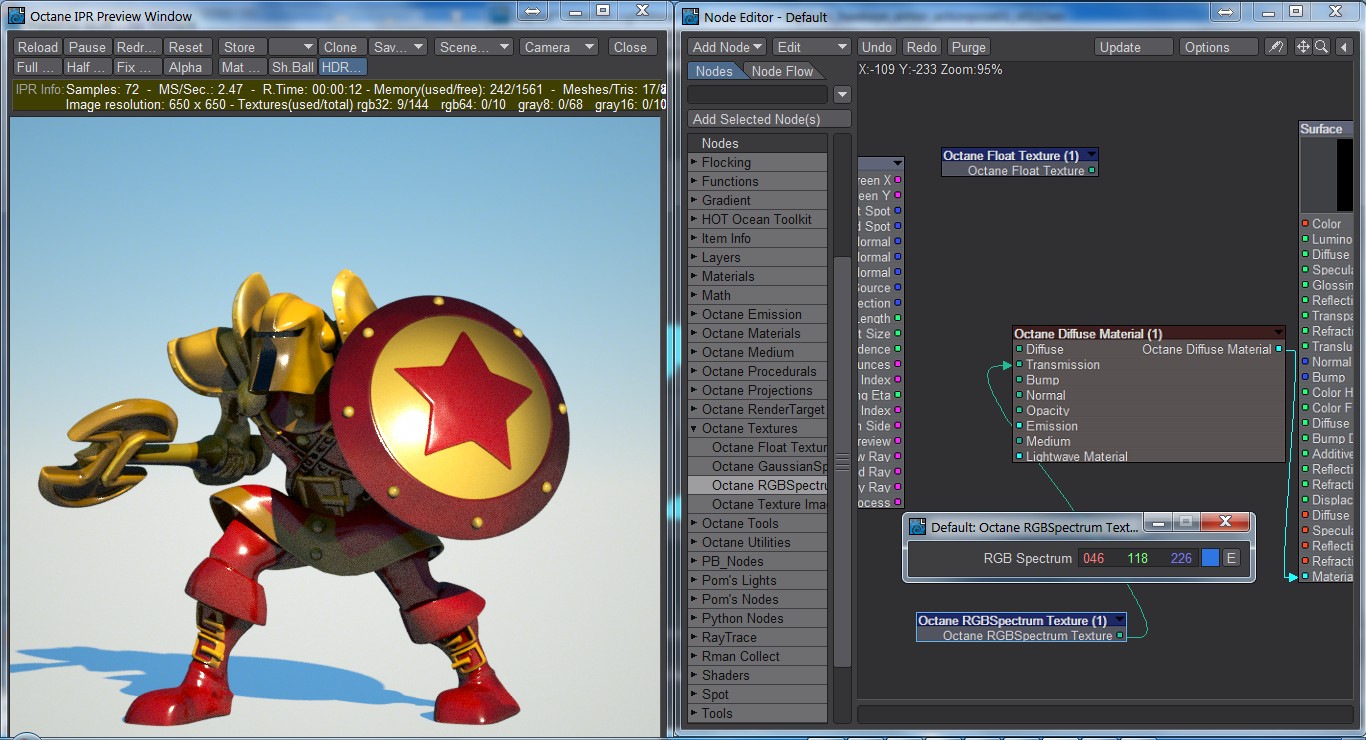Viewport: 1366px width, 740px height.
Task: Click the horizontal resize arrows button in IPR window
Action: click(x=533, y=11)
